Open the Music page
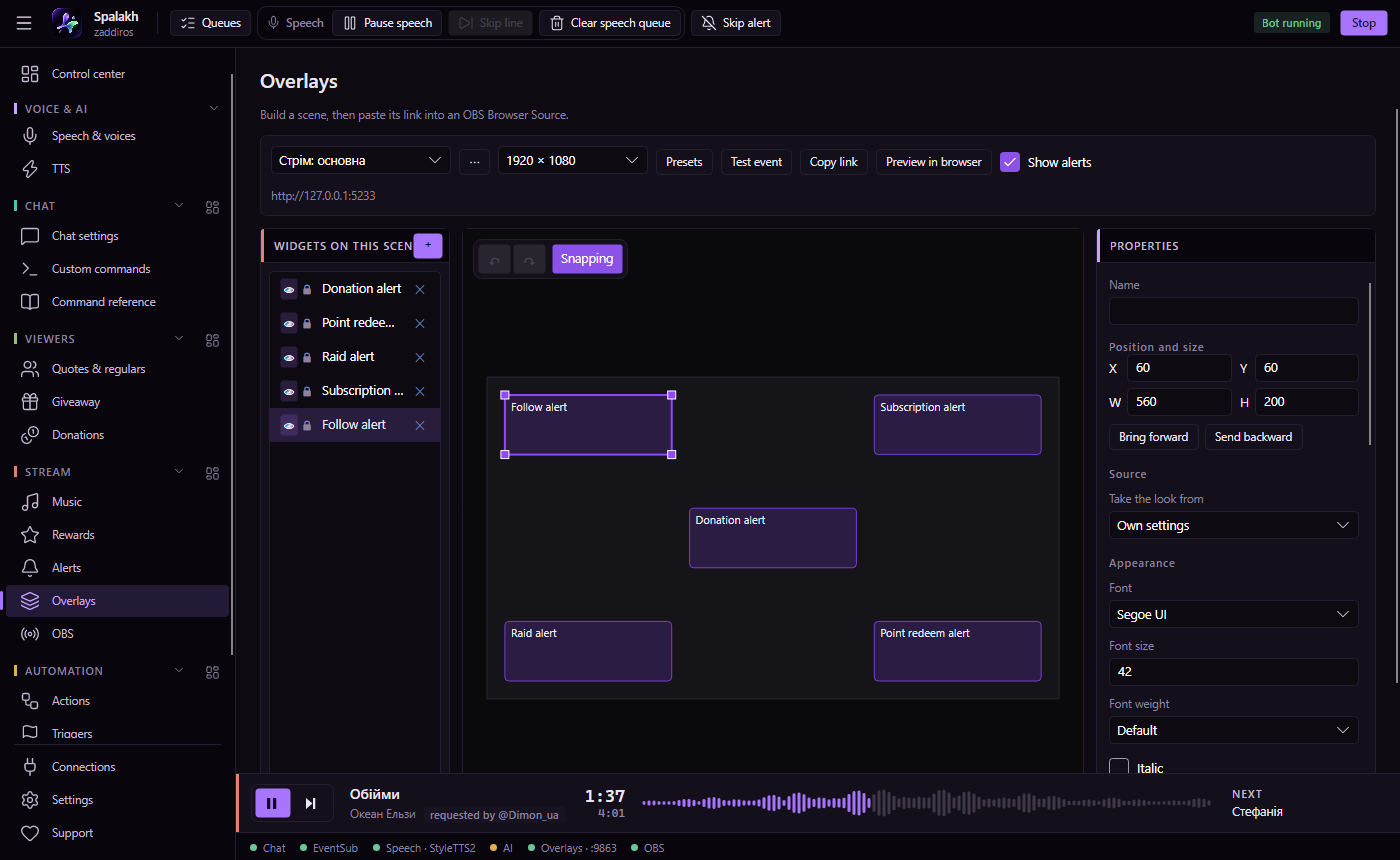1400x860 pixels. pos(118,502)
